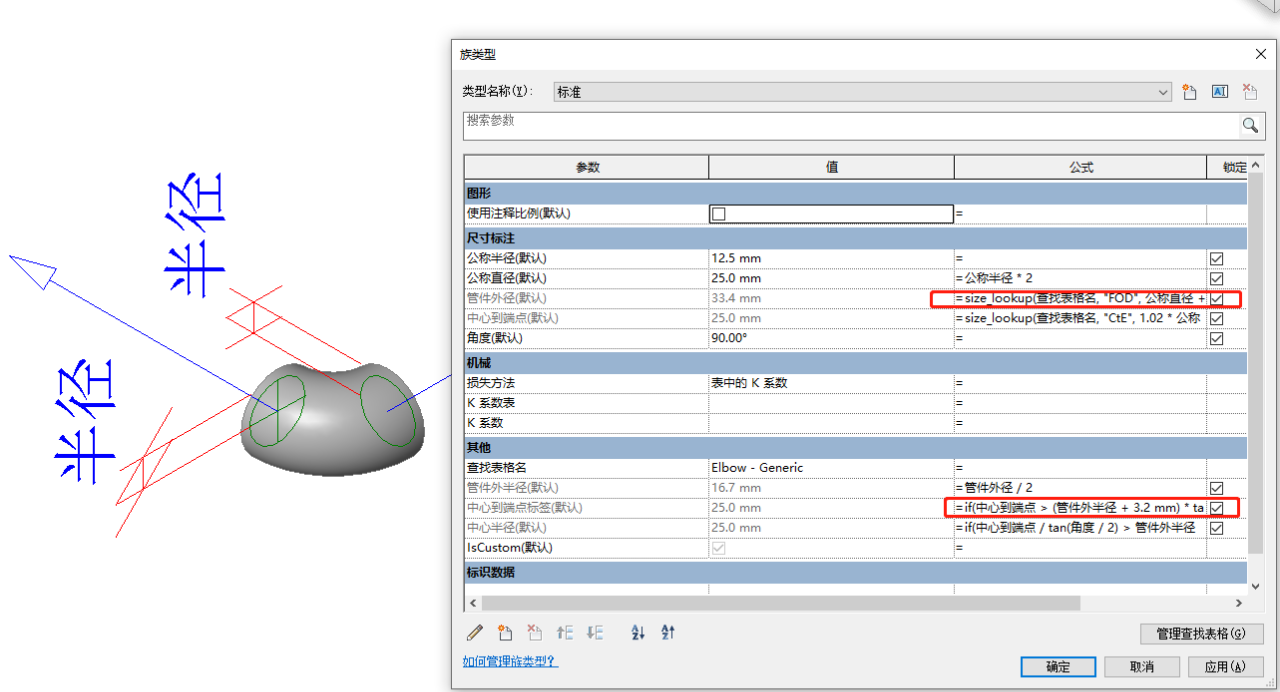Click the 16.7 mm value cell
This screenshot has height=692, width=1280.
click(831, 488)
